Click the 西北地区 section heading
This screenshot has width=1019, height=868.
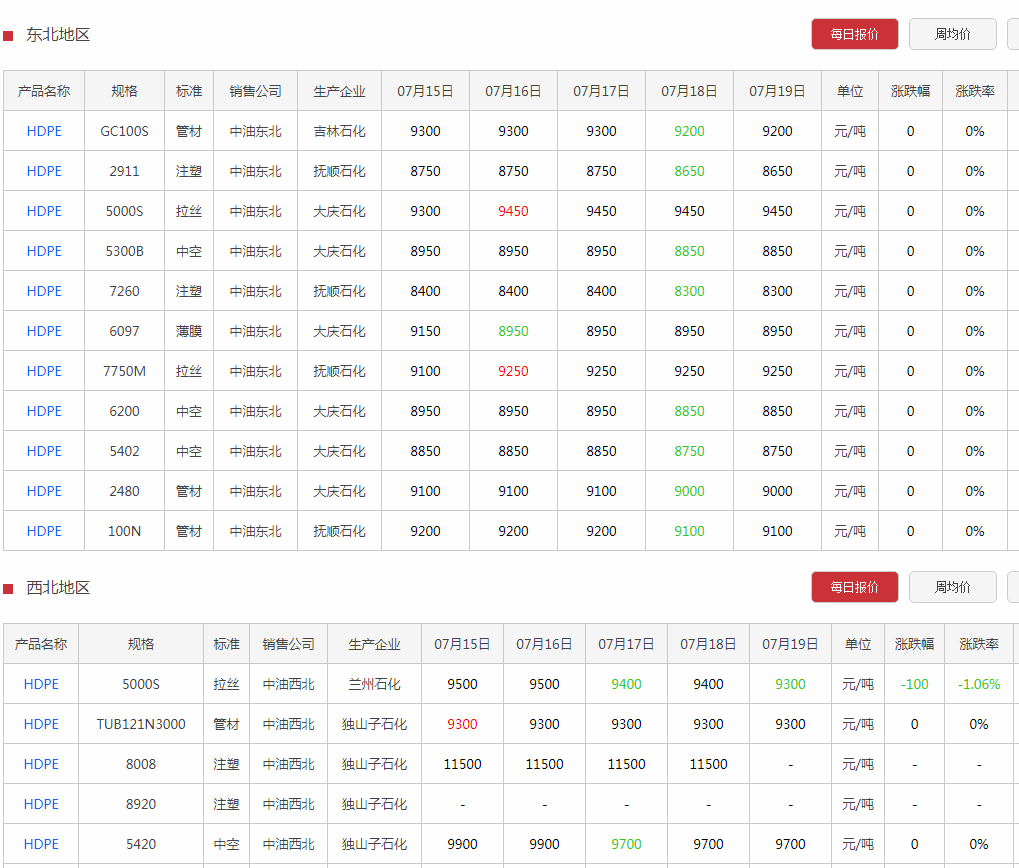coord(58,587)
